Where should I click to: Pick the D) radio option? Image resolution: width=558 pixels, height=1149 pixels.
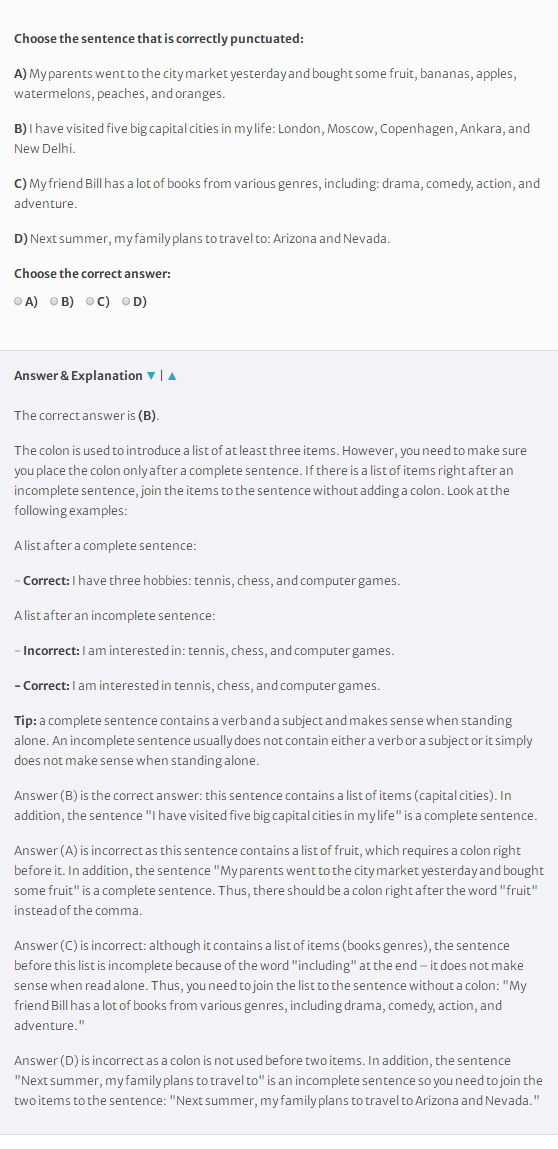126,301
